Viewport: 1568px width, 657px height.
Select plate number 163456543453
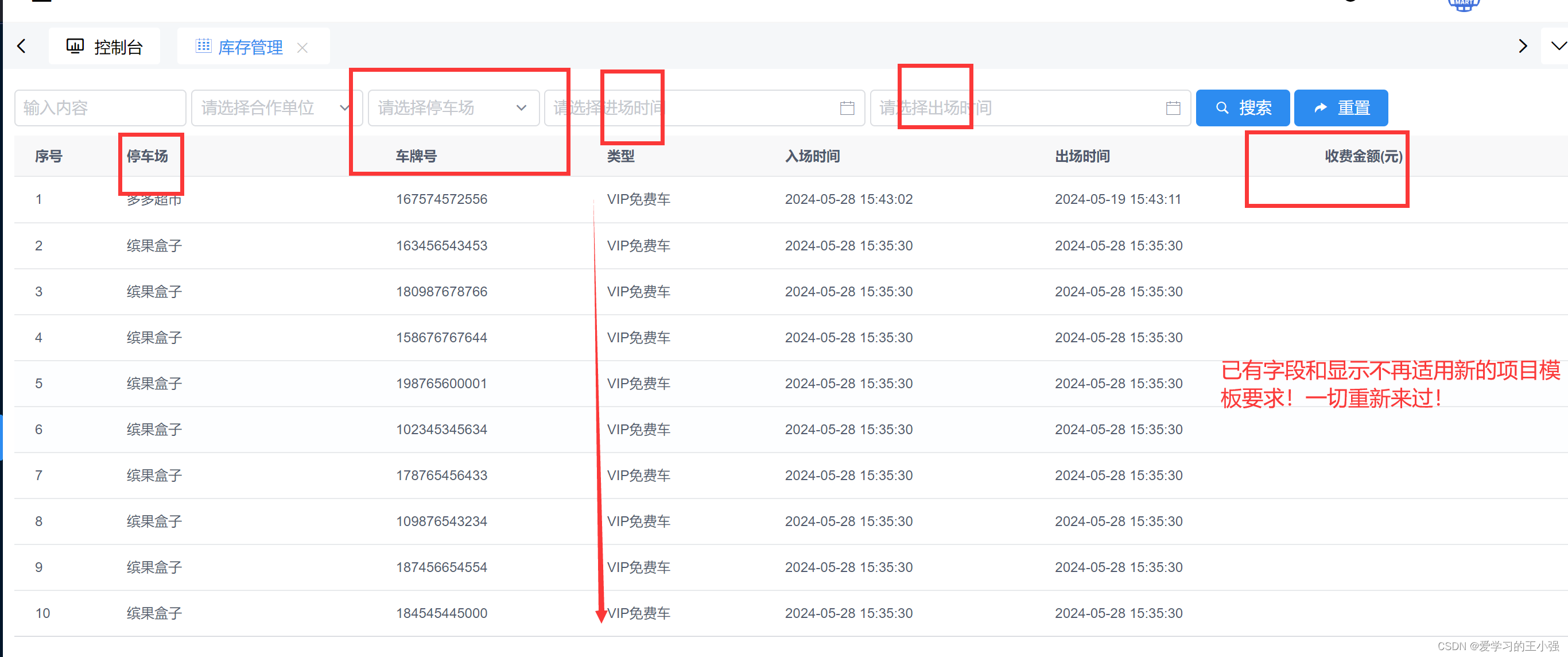(442, 246)
